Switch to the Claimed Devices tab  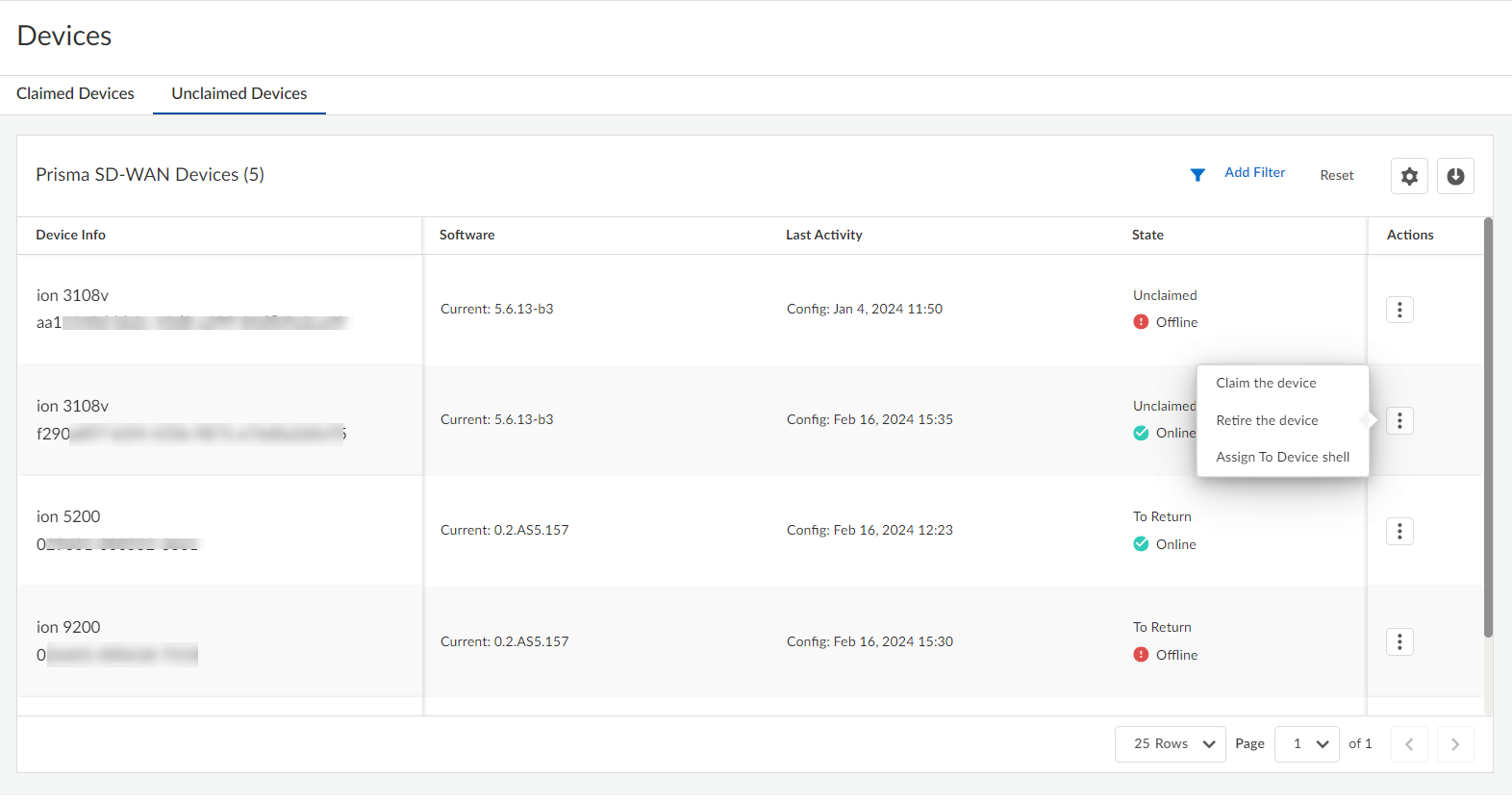point(75,93)
